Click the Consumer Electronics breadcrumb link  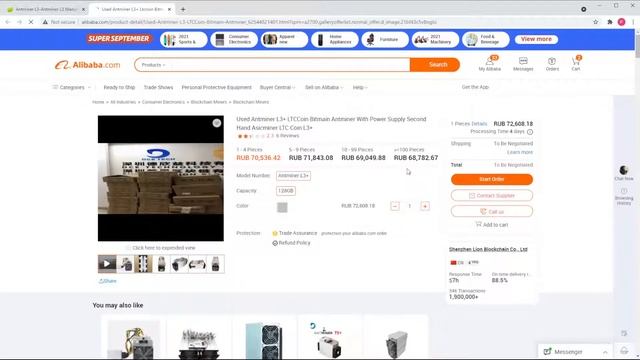[x=163, y=102]
